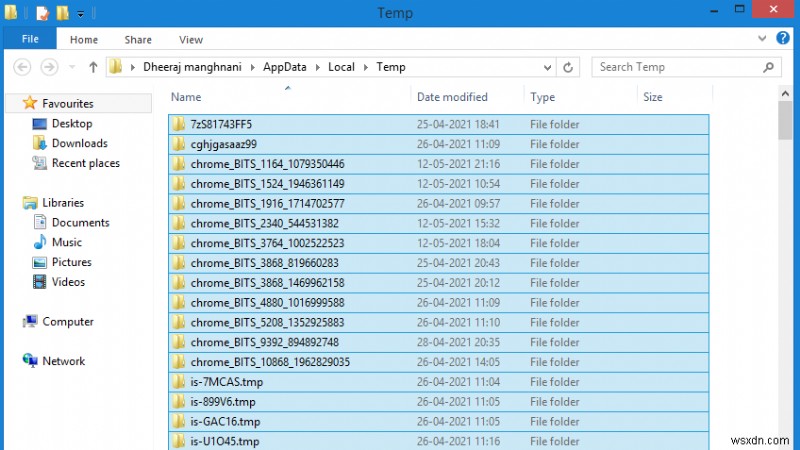800x450 pixels.
Task: Select the cghjgasaaz99 folder
Action: point(223,144)
